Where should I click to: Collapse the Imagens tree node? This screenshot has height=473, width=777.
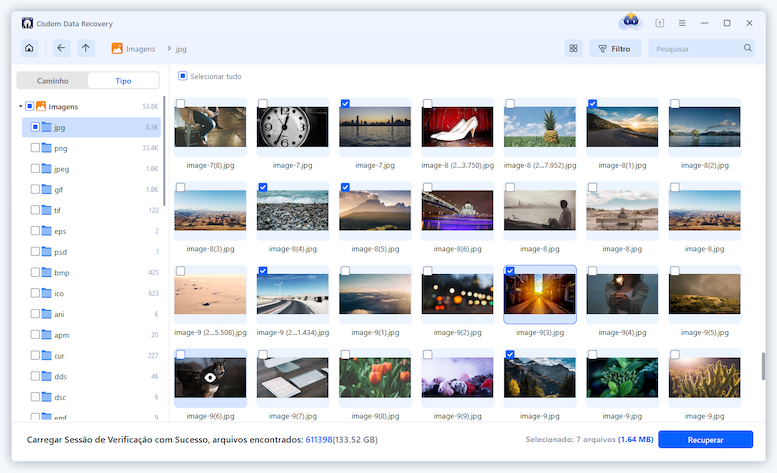pos(20,106)
